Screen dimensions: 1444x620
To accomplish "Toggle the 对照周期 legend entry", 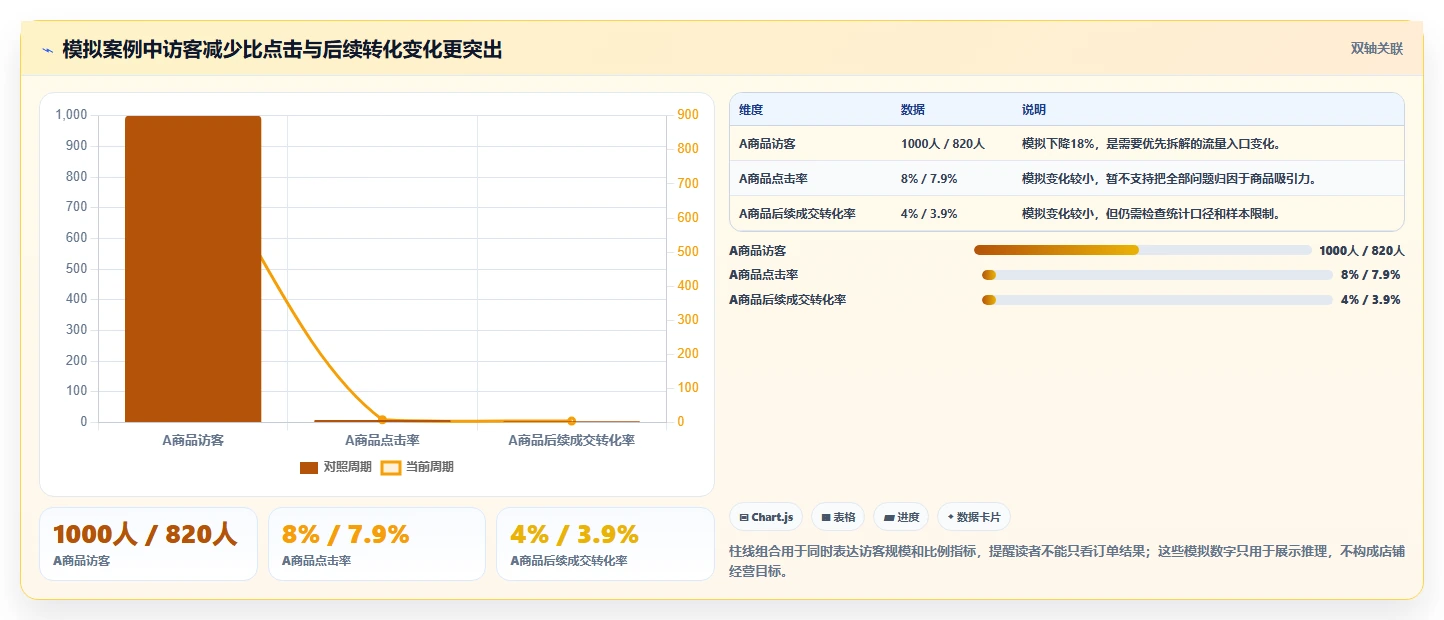I will click(x=336, y=467).
